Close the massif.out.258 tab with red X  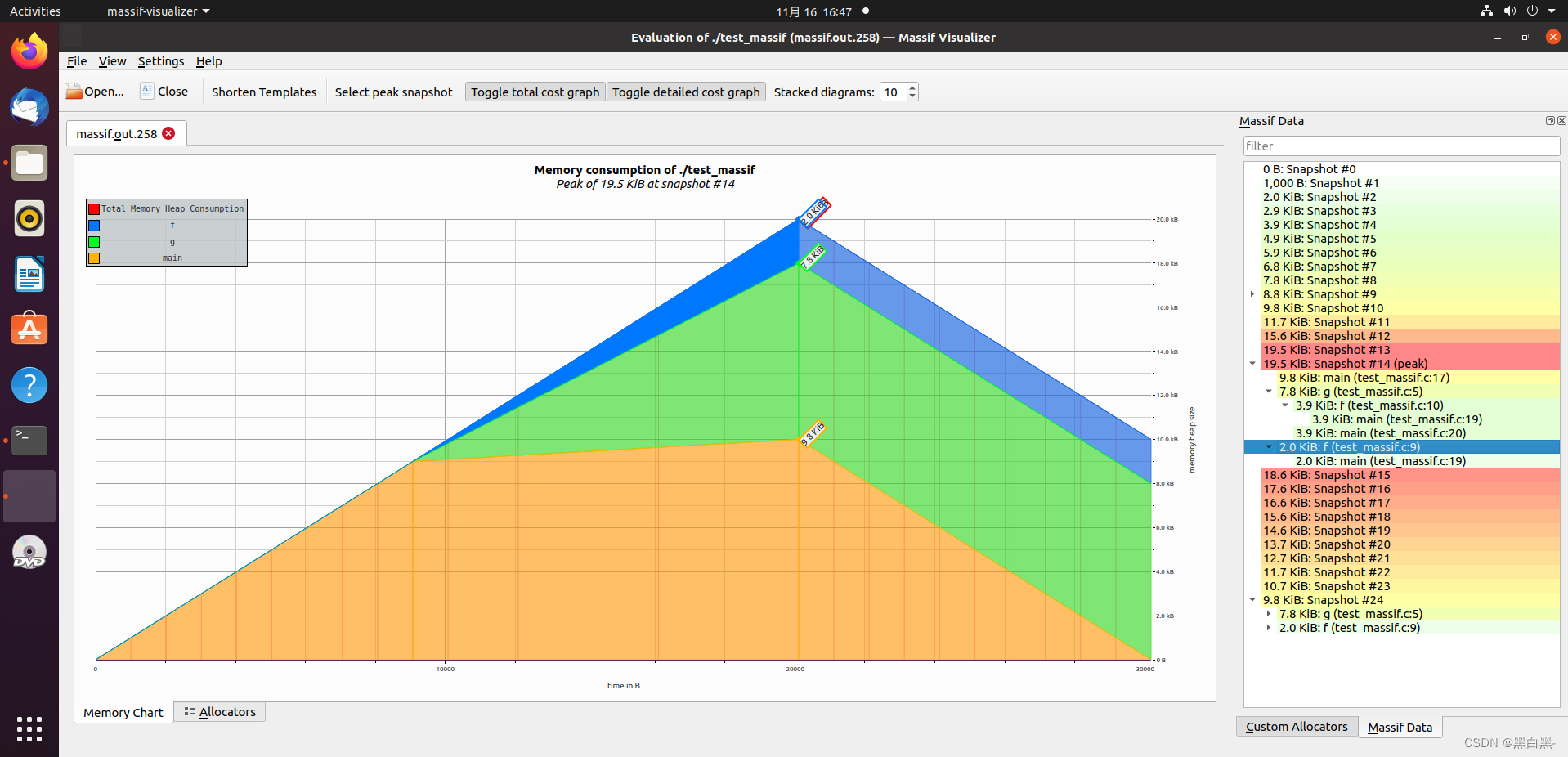pyautogui.click(x=168, y=133)
